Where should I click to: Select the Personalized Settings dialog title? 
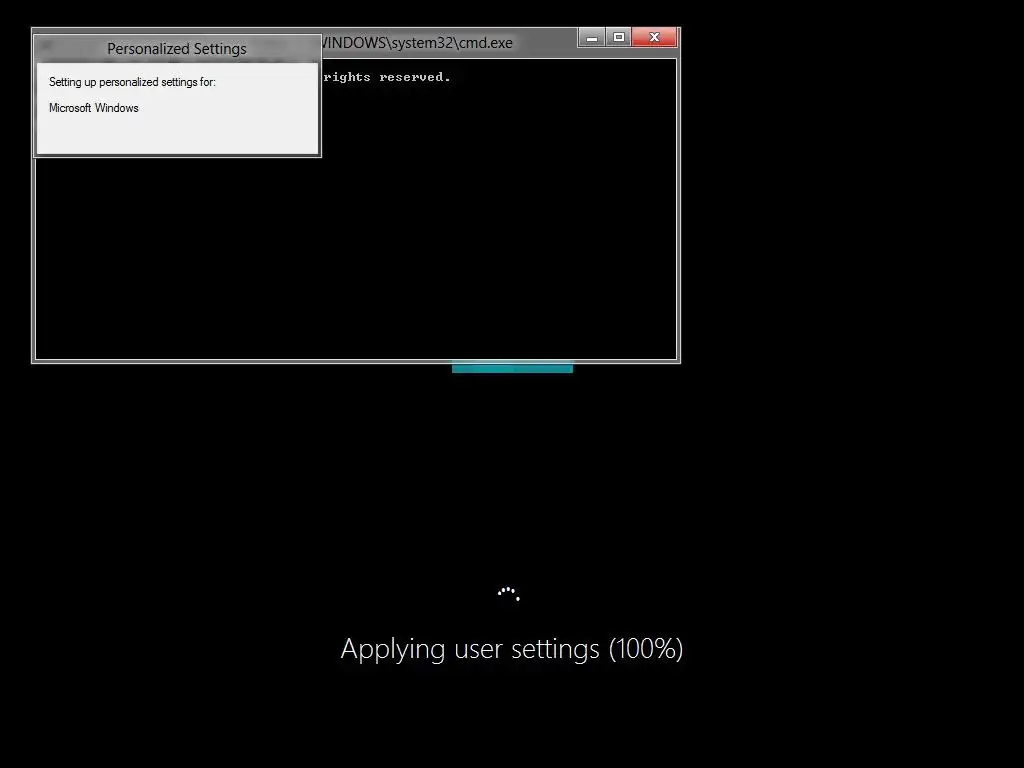tap(177, 49)
